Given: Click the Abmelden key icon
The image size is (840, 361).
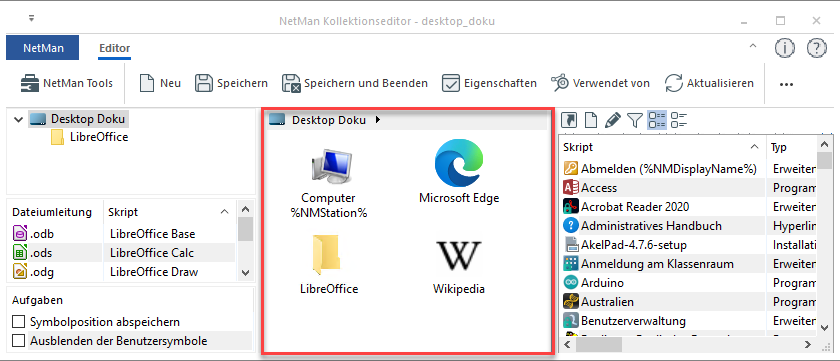Looking at the screenshot, I should [x=571, y=169].
